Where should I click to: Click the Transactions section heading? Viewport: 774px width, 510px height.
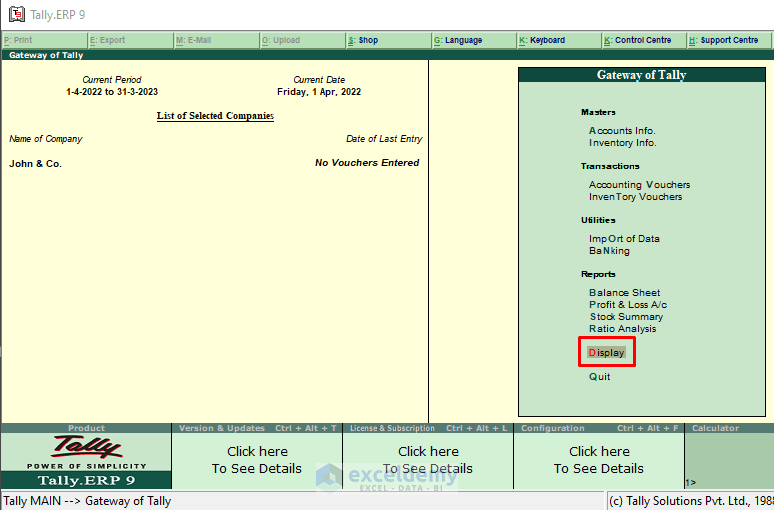point(610,166)
